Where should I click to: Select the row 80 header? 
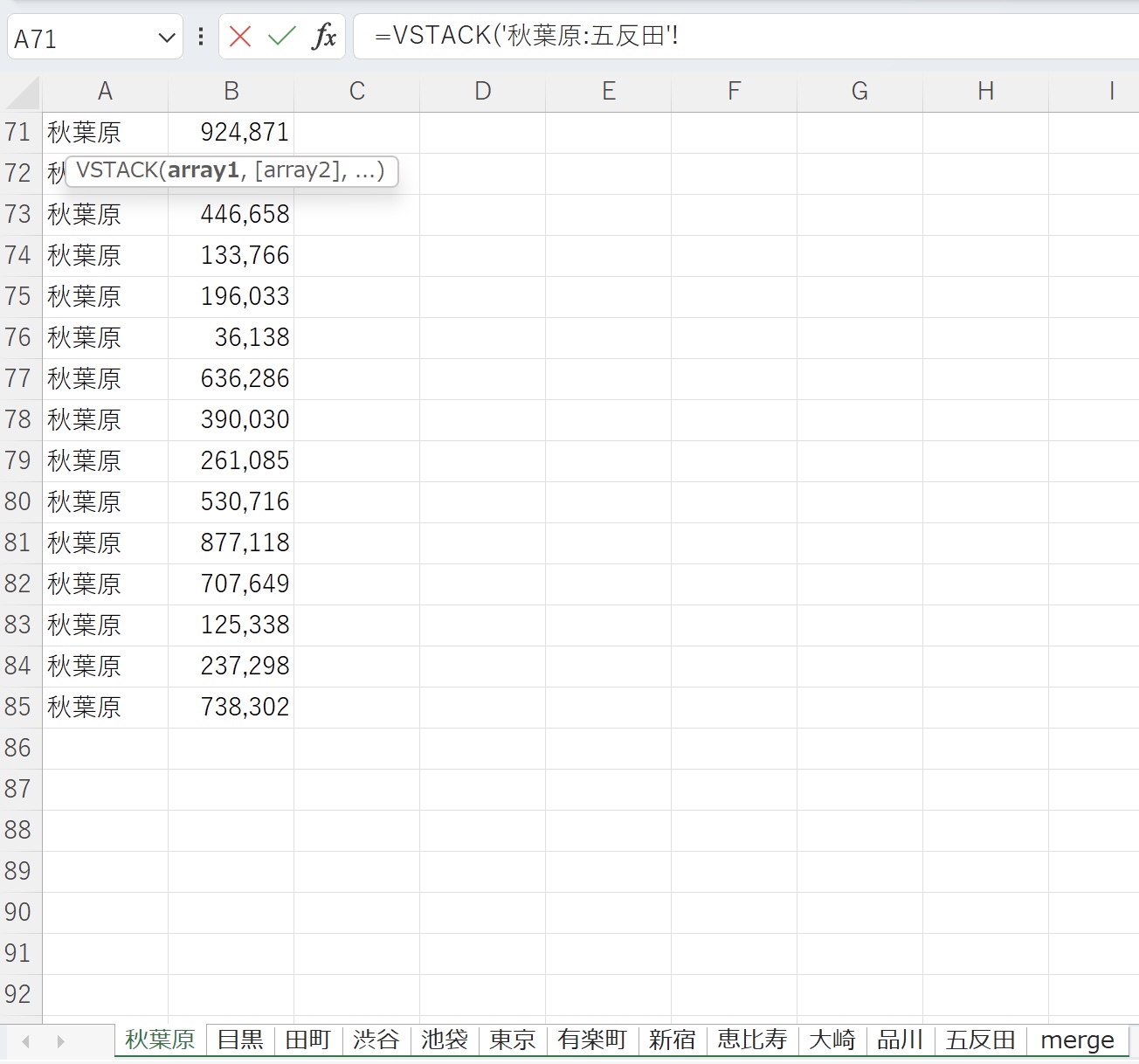(x=18, y=502)
